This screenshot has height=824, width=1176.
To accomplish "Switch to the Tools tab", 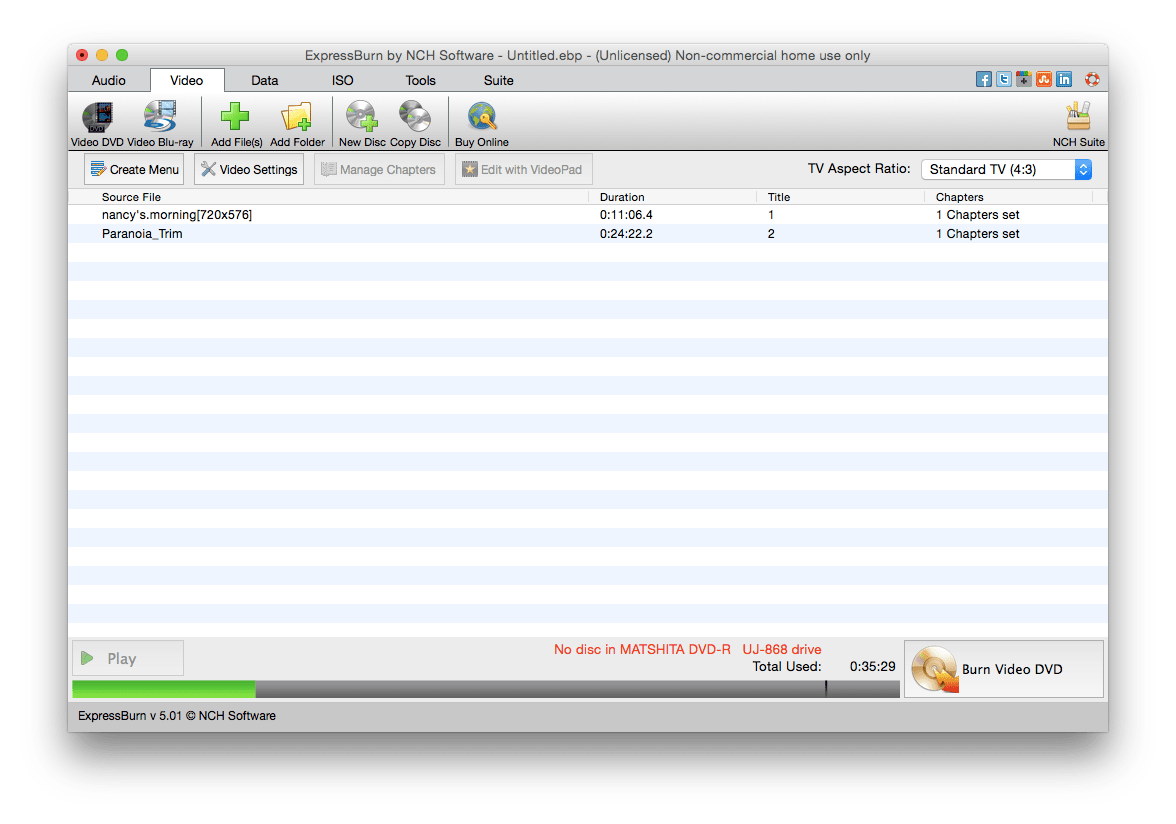I will [420, 80].
